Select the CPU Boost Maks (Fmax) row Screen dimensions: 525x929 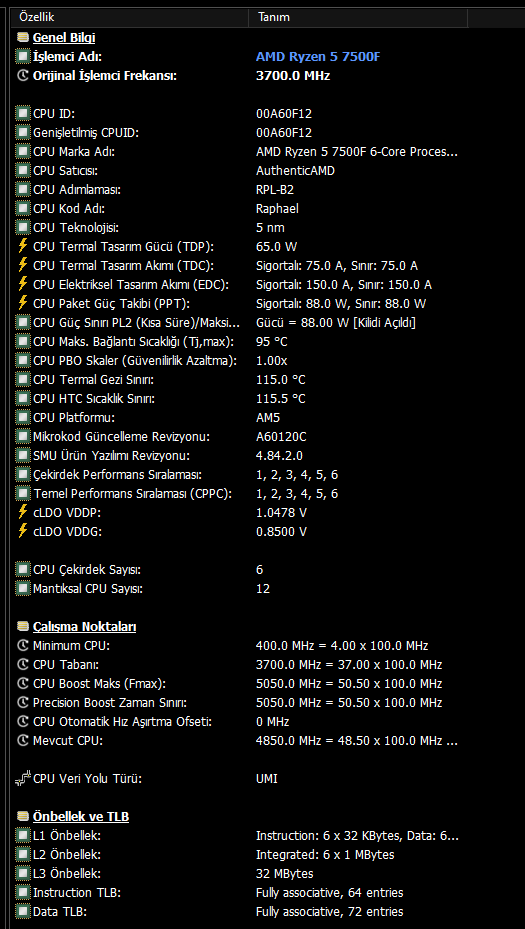[x=268, y=684]
